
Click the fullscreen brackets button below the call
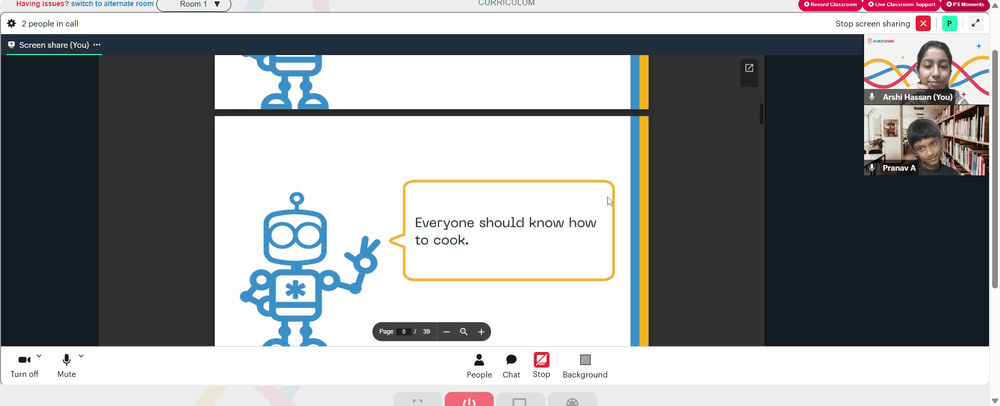418,400
